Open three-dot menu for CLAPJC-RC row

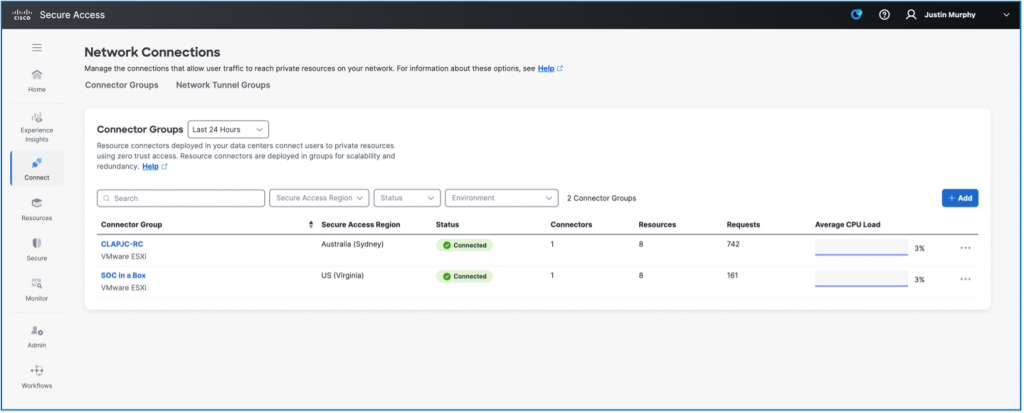[x=965, y=248]
